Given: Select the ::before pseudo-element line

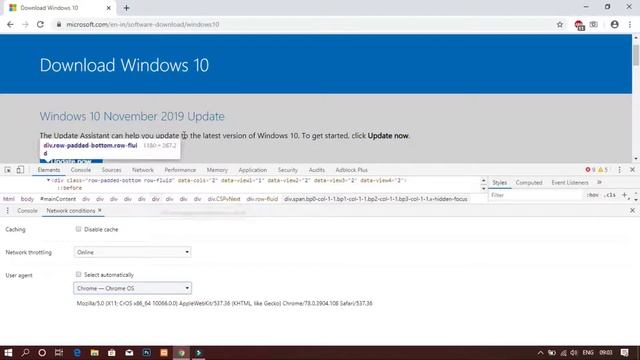Looking at the screenshot, I should 70,188.
